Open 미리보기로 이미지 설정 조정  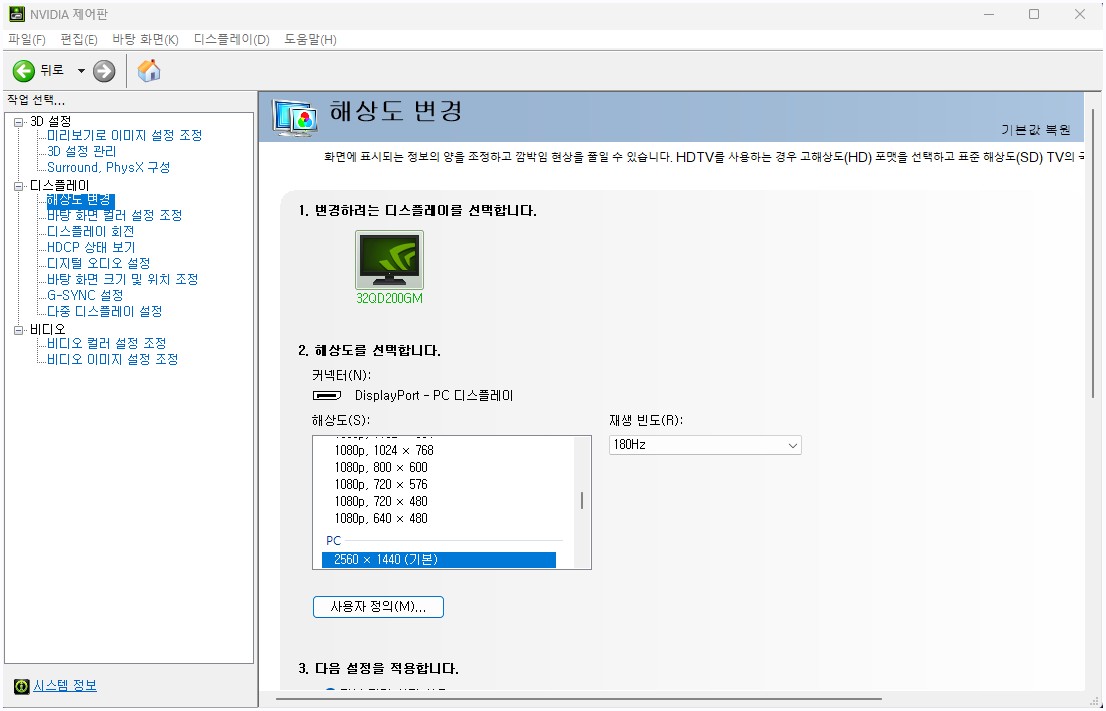pos(124,135)
